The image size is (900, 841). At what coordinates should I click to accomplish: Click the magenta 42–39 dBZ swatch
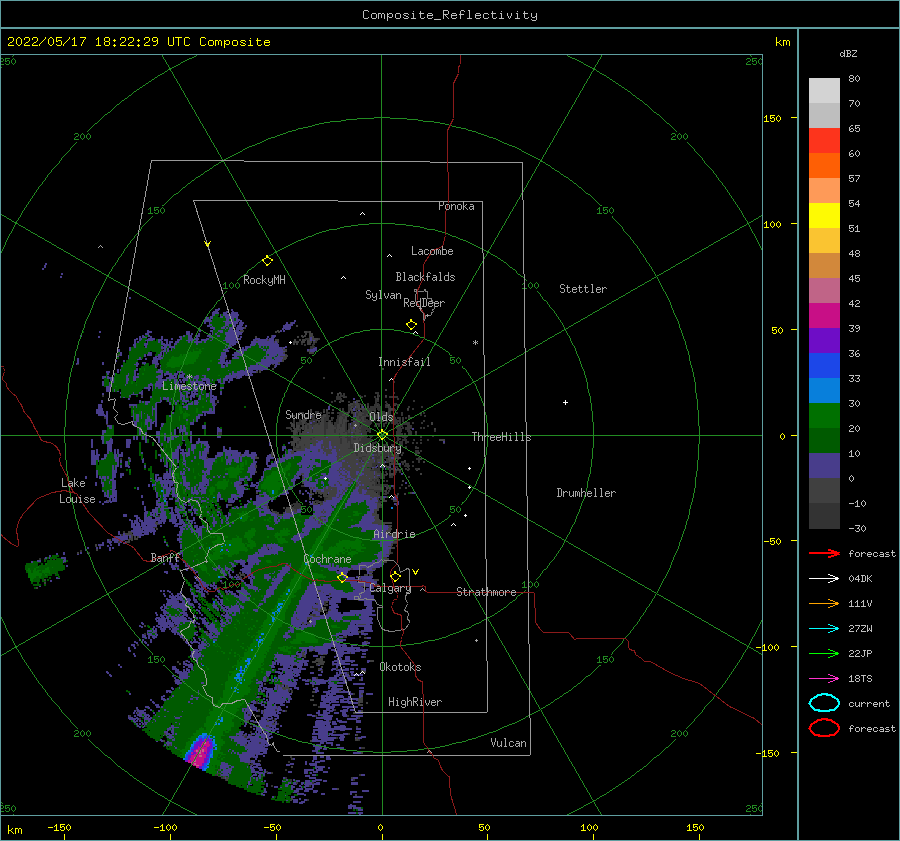pyautogui.click(x=824, y=316)
